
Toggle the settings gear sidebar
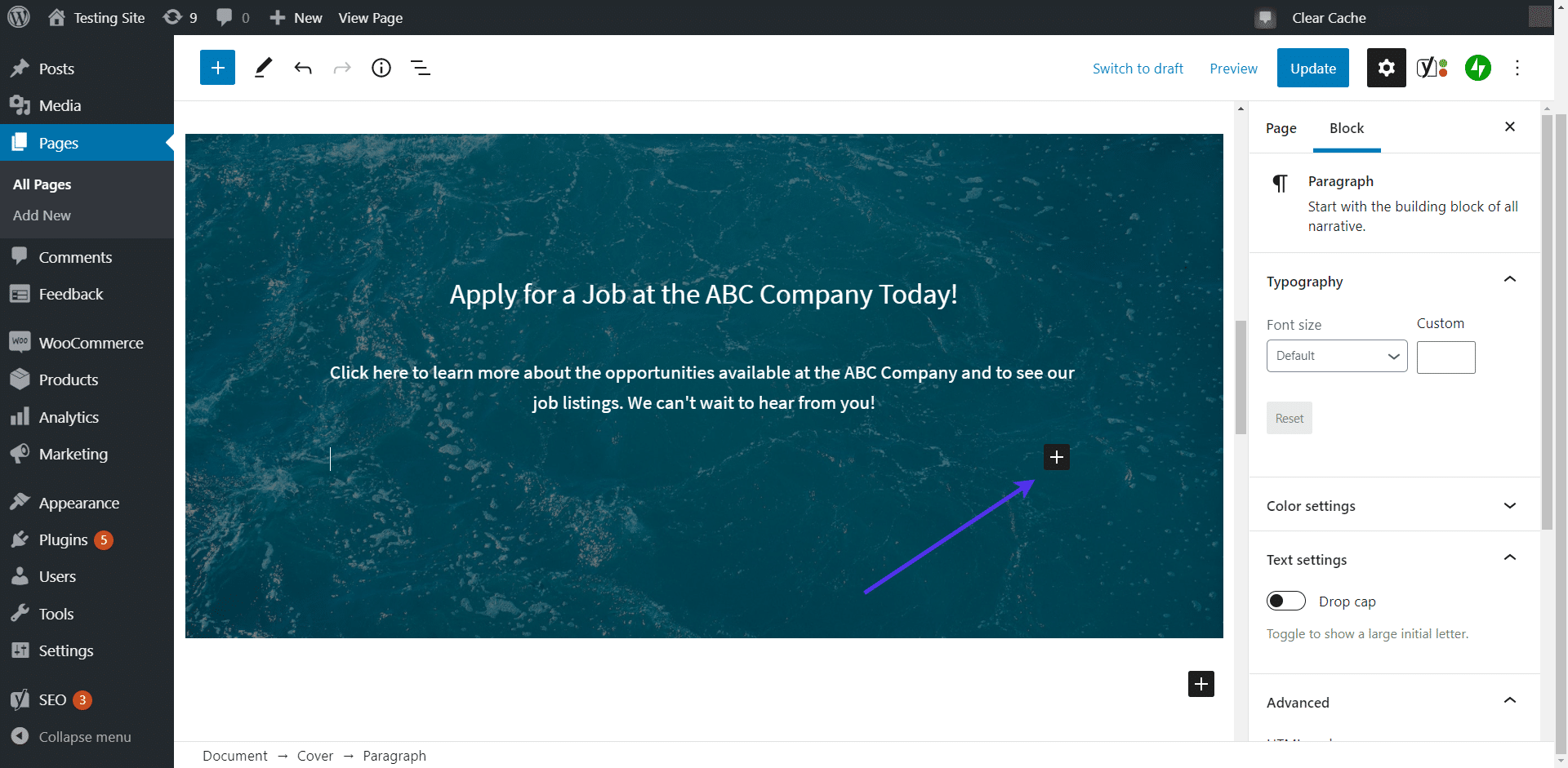1386,68
